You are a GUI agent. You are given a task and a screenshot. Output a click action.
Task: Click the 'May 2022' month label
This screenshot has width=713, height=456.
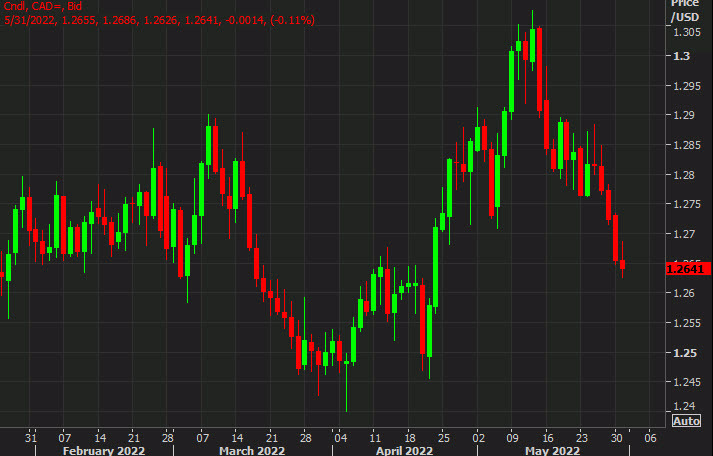[x=552, y=451]
